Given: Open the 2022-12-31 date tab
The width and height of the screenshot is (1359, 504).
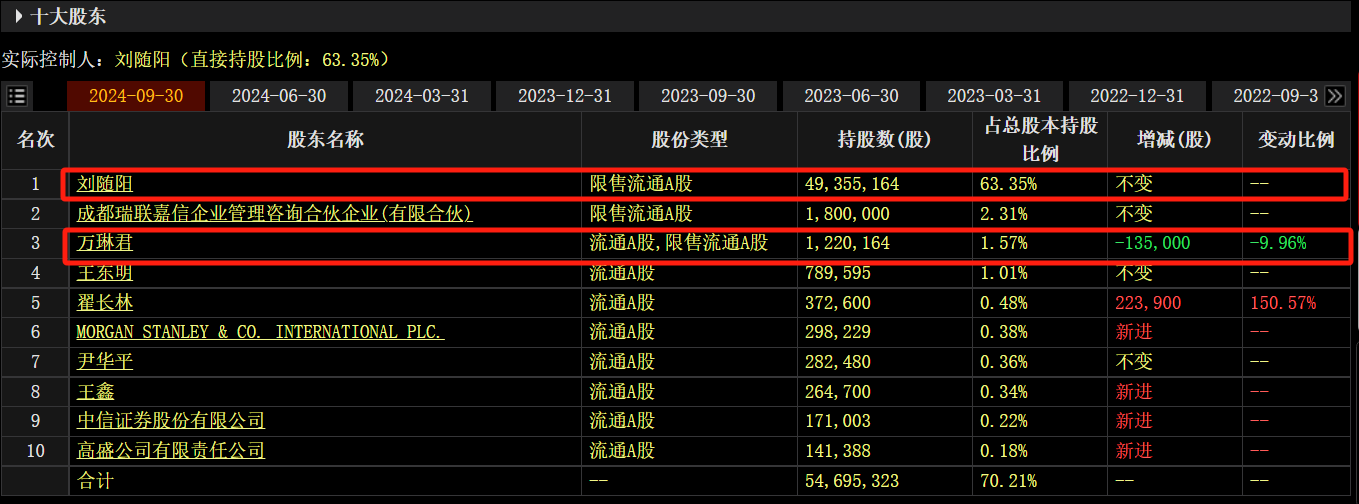Looking at the screenshot, I should 1137,96.
